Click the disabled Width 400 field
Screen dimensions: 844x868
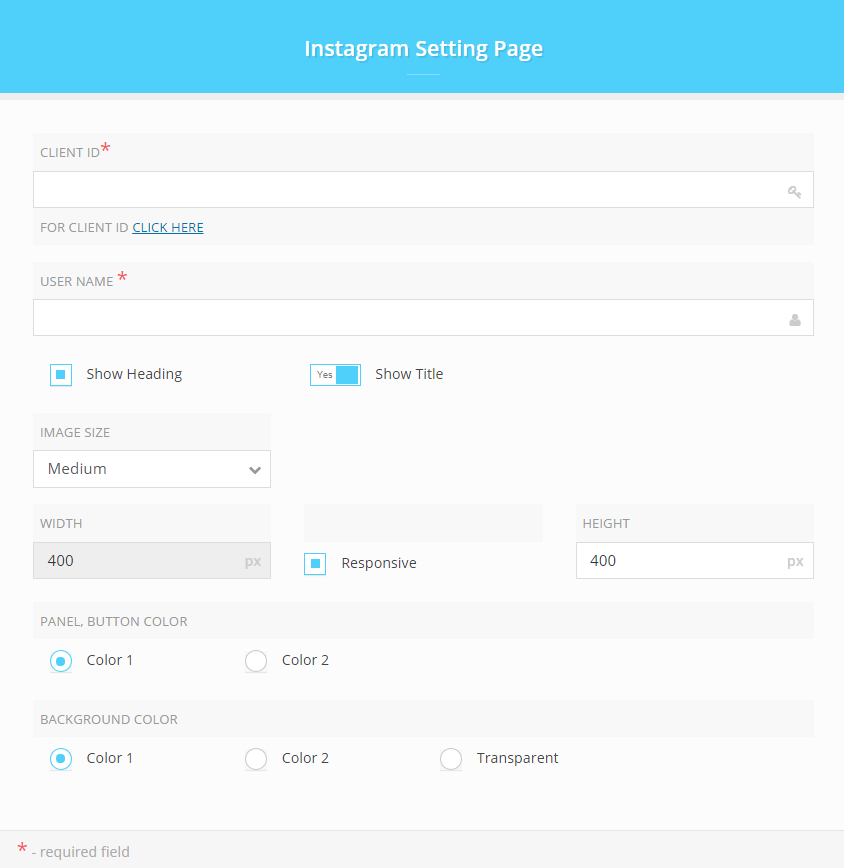[x=152, y=560]
